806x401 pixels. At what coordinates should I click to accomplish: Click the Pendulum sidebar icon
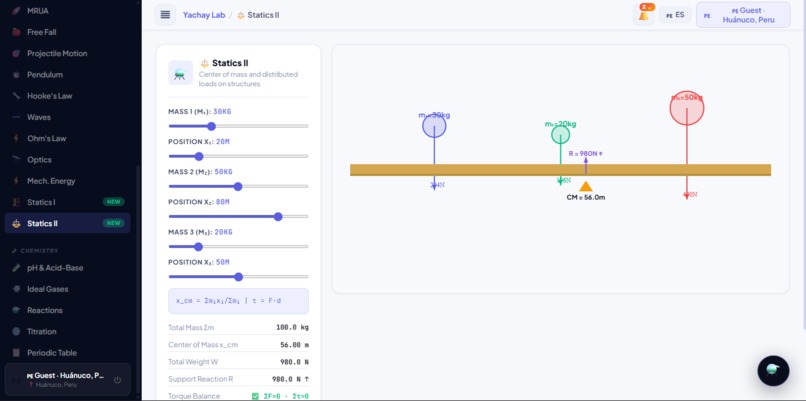[16, 75]
